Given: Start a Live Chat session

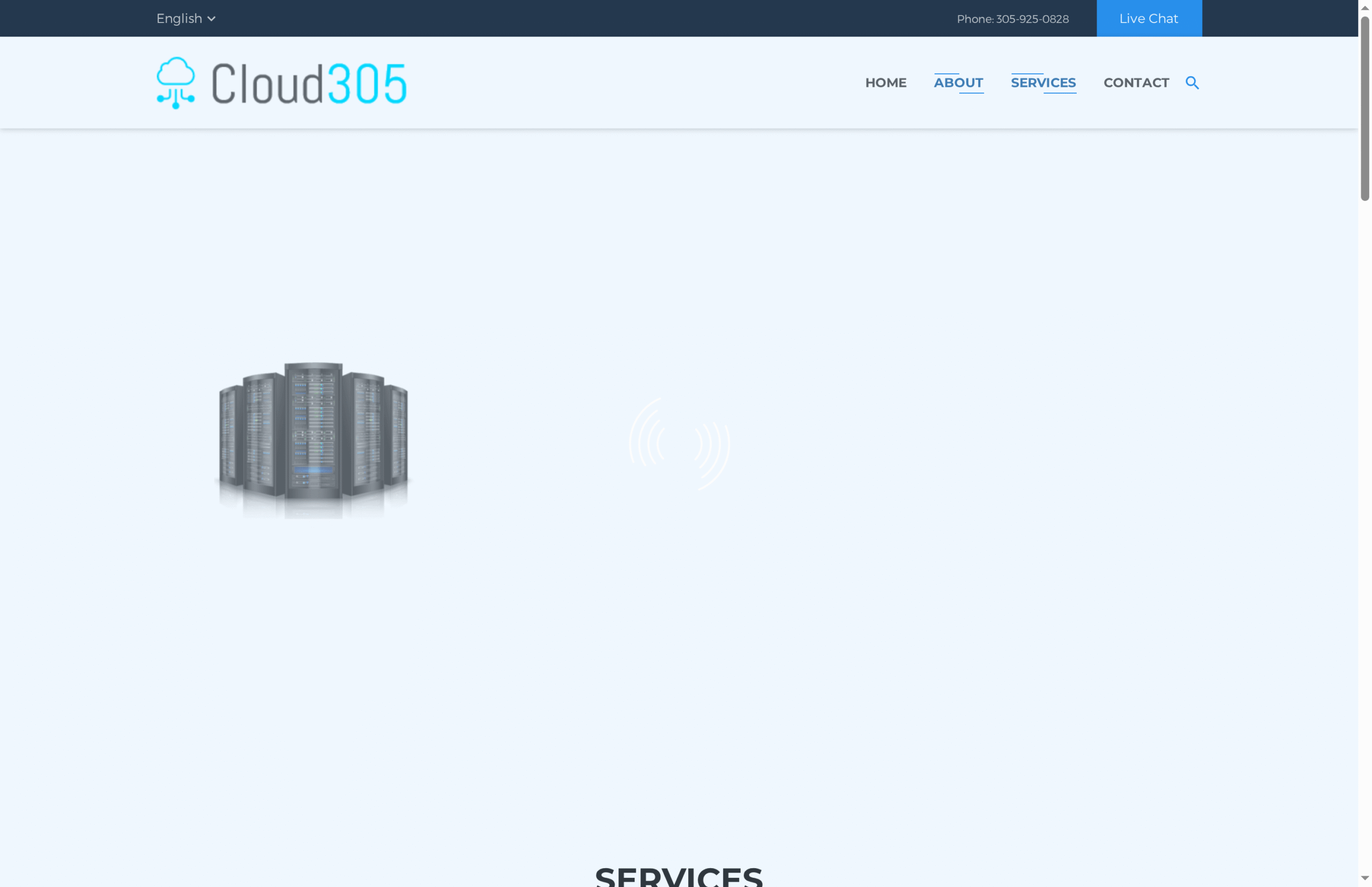Looking at the screenshot, I should tap(1149, 18).
